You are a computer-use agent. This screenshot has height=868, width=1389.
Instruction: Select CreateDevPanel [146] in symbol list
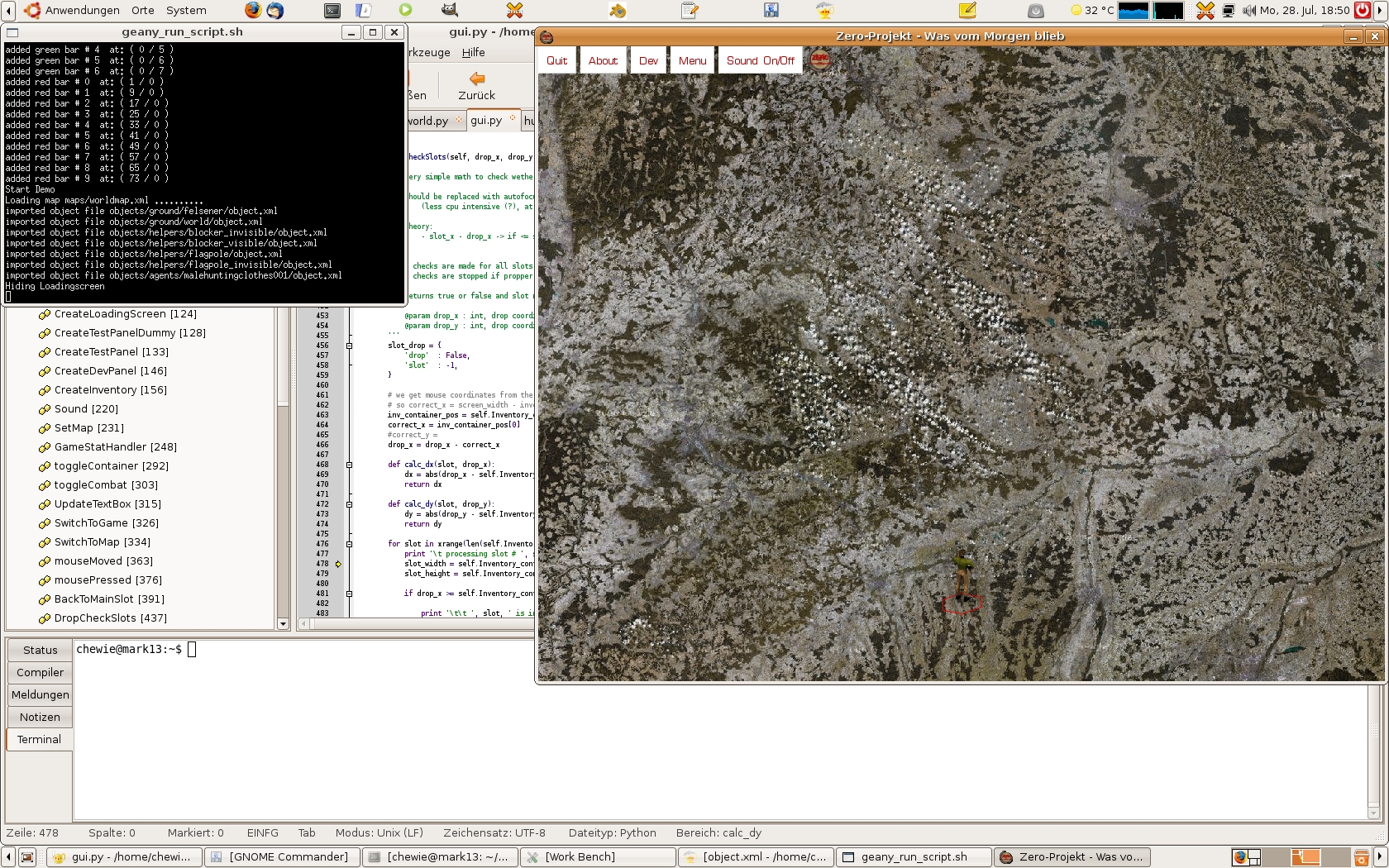click(x=110, y=371)
